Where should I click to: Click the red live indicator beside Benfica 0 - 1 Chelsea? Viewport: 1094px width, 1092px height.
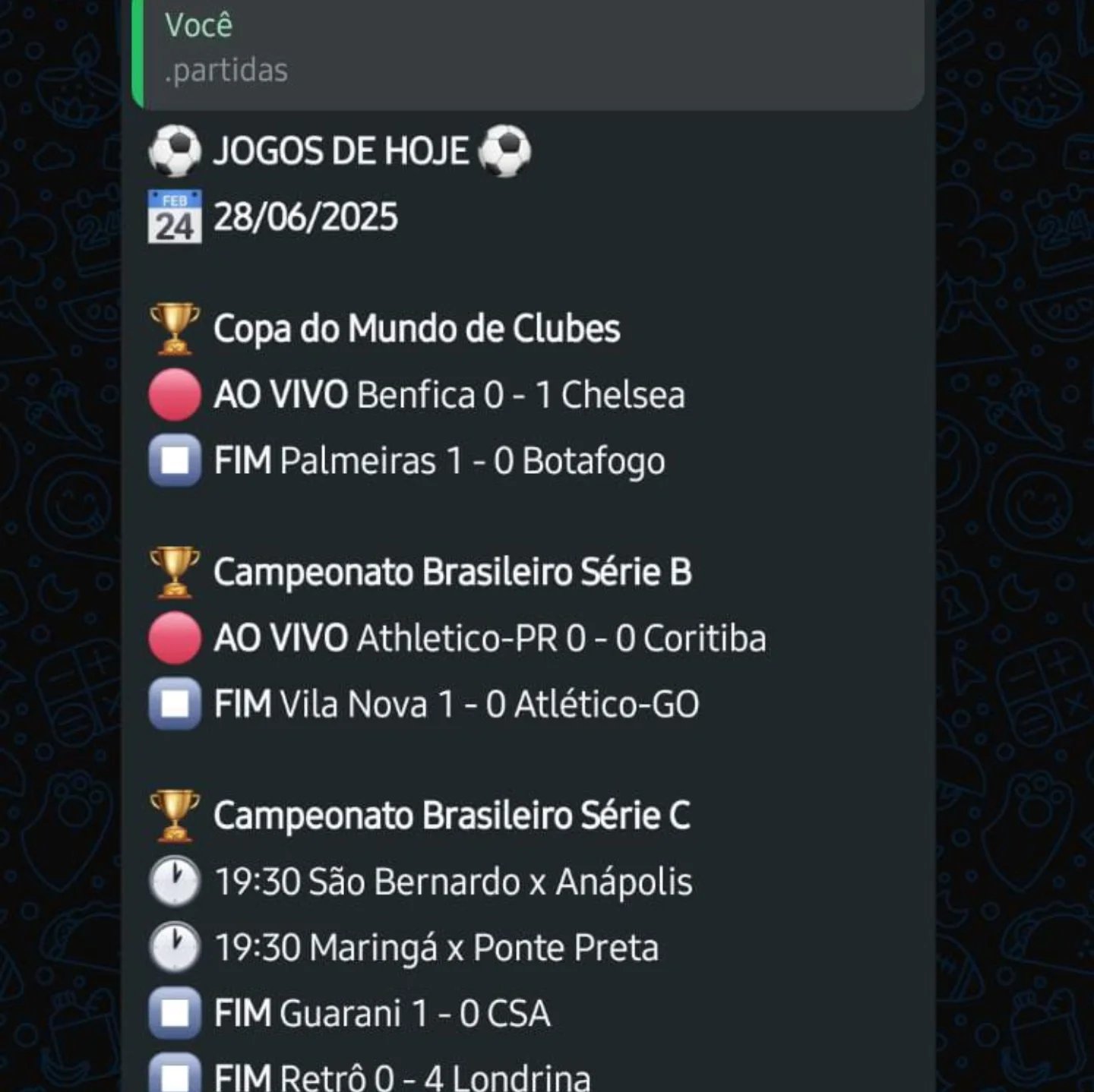click(173, 394)
